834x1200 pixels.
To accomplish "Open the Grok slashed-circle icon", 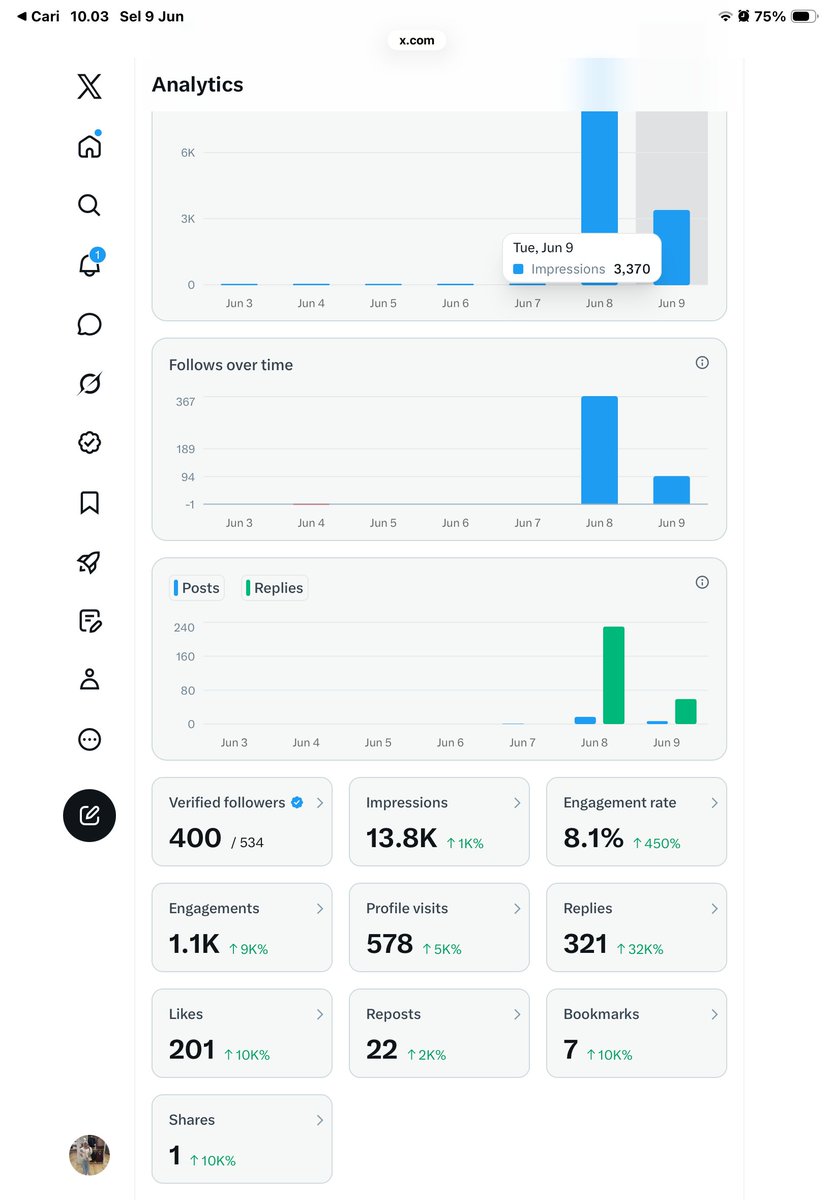I will click(89, 383).
